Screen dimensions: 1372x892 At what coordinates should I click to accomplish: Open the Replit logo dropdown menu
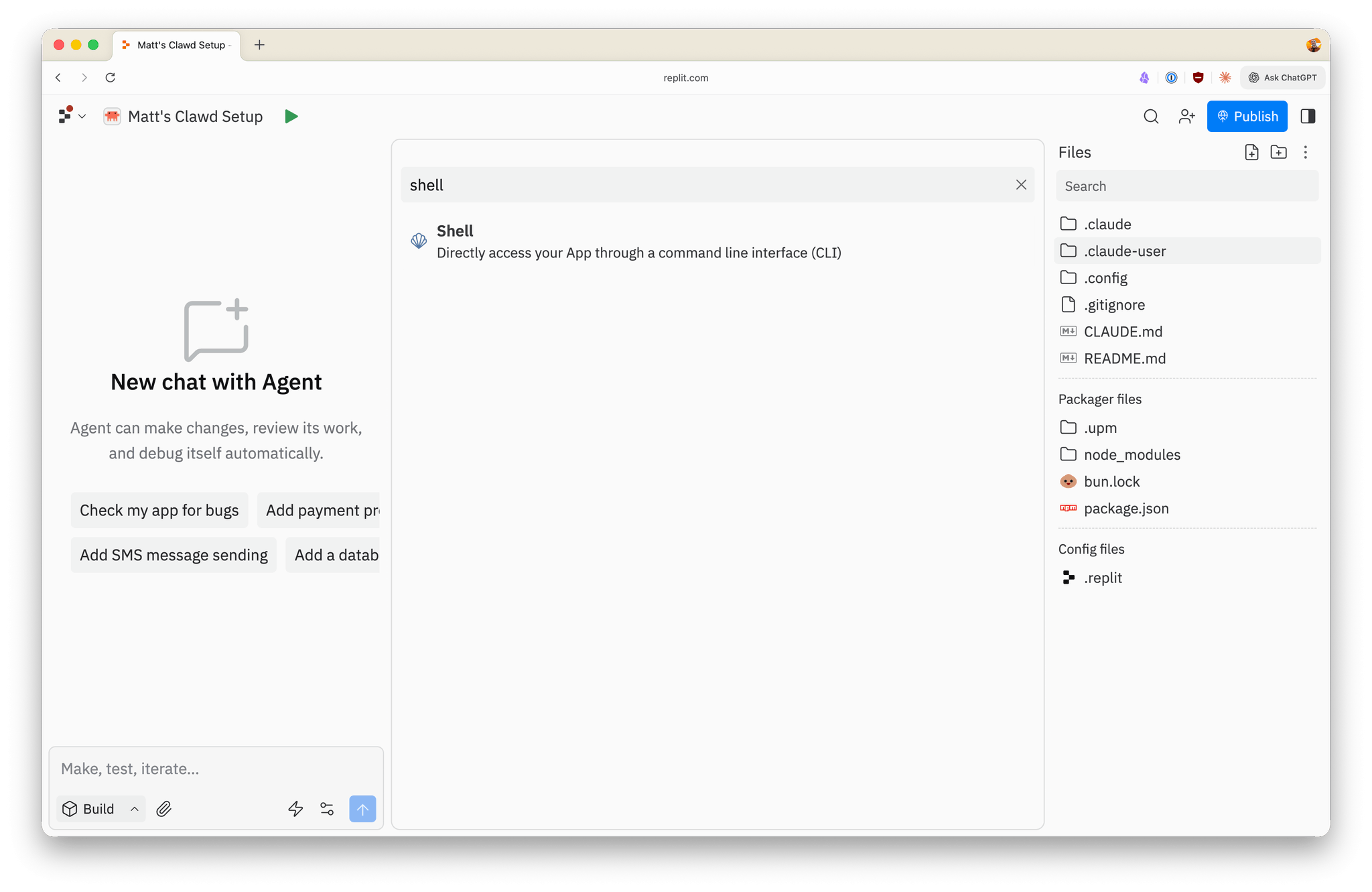coord(72,116)
